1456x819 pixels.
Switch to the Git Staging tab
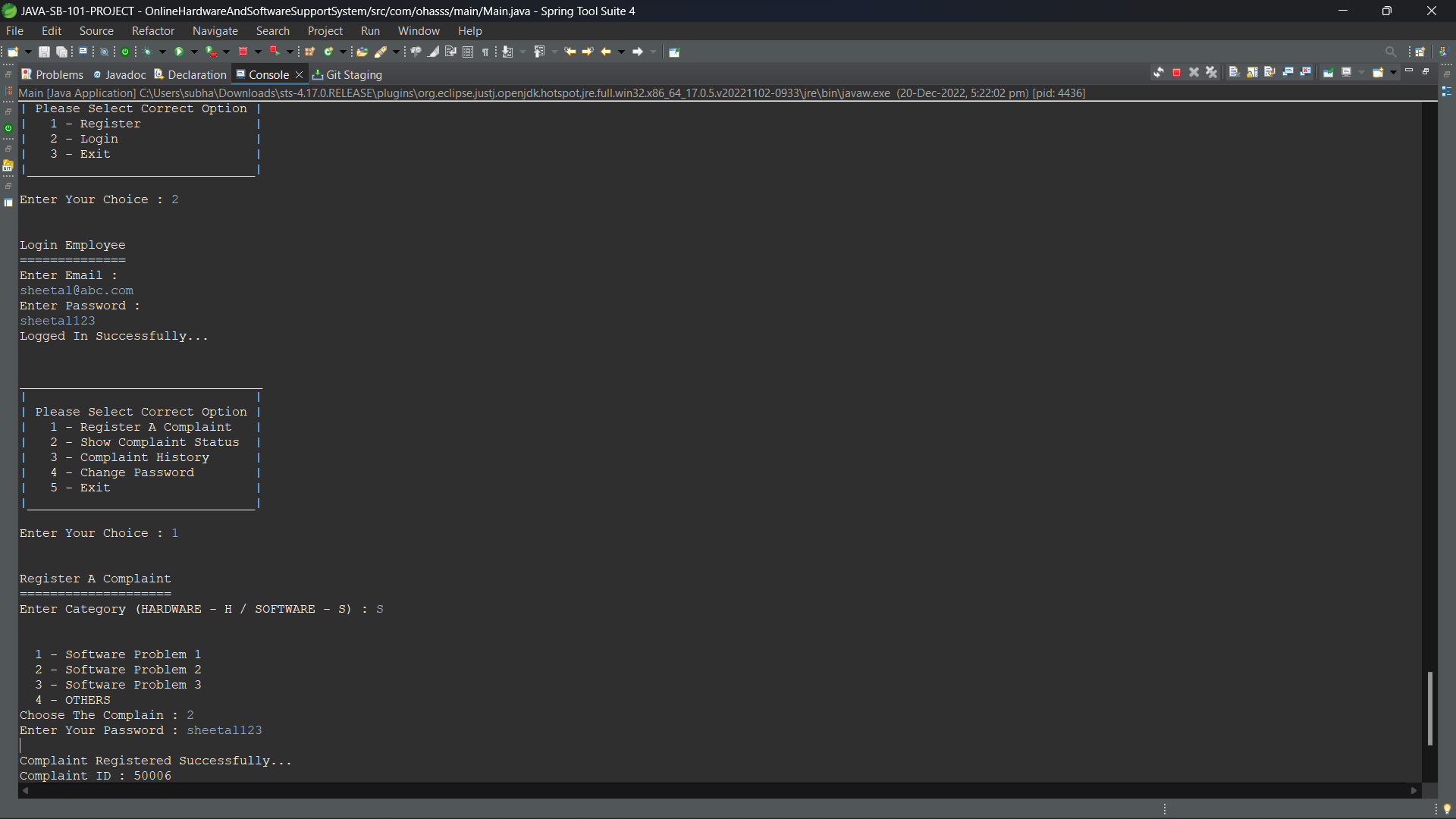coord(347,74)
